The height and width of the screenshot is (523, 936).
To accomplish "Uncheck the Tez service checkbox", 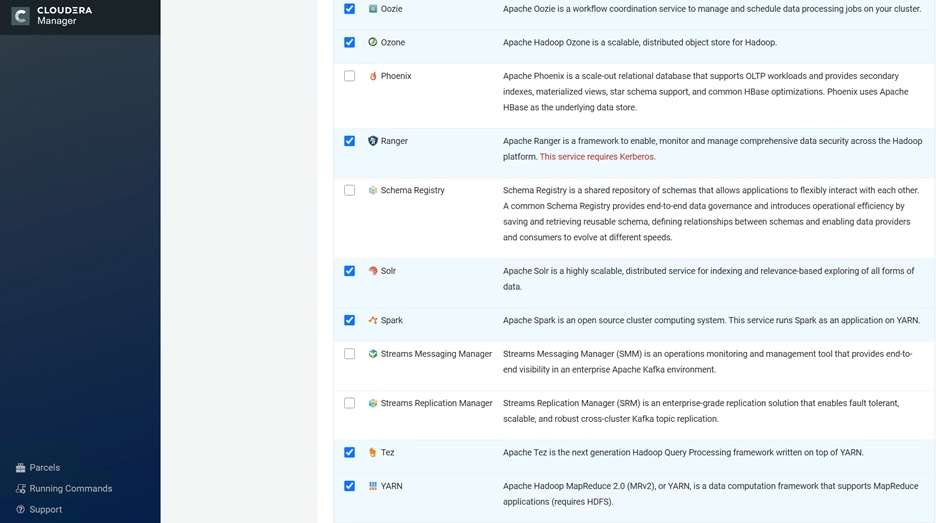I will 349,453.
